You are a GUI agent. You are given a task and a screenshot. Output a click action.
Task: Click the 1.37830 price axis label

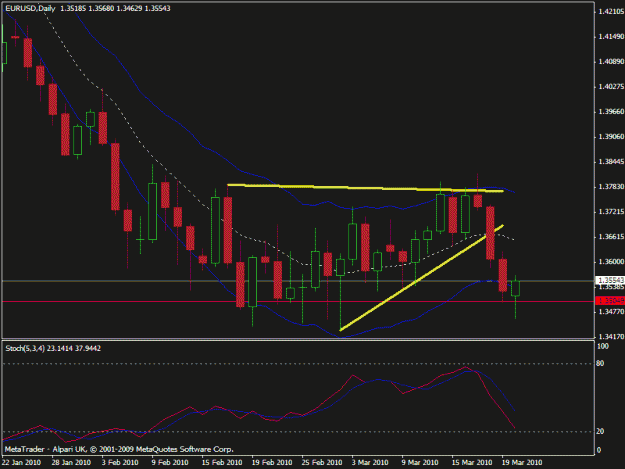pyautogui.click(x=611, y=187)
